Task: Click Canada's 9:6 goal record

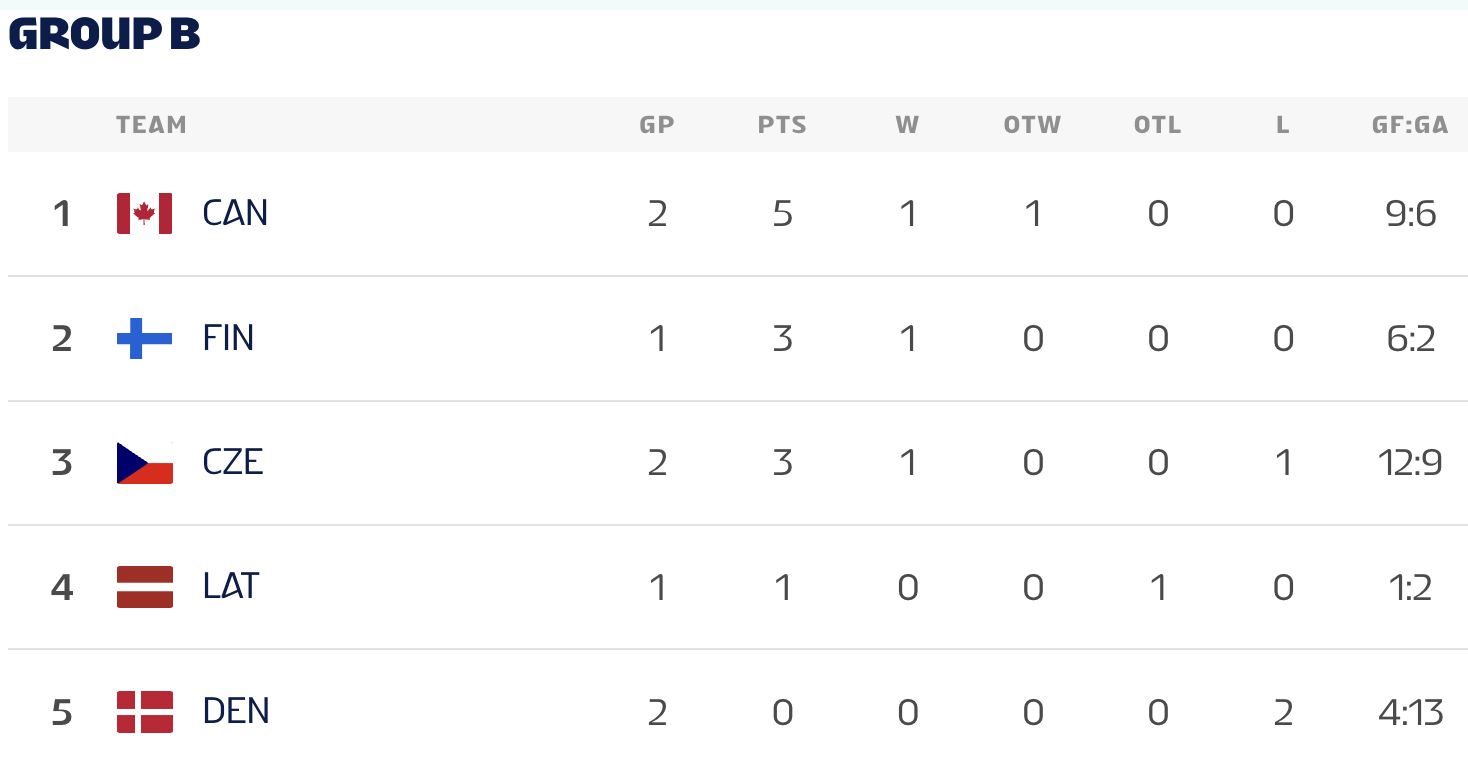Action: click(x=1411, y=213)
